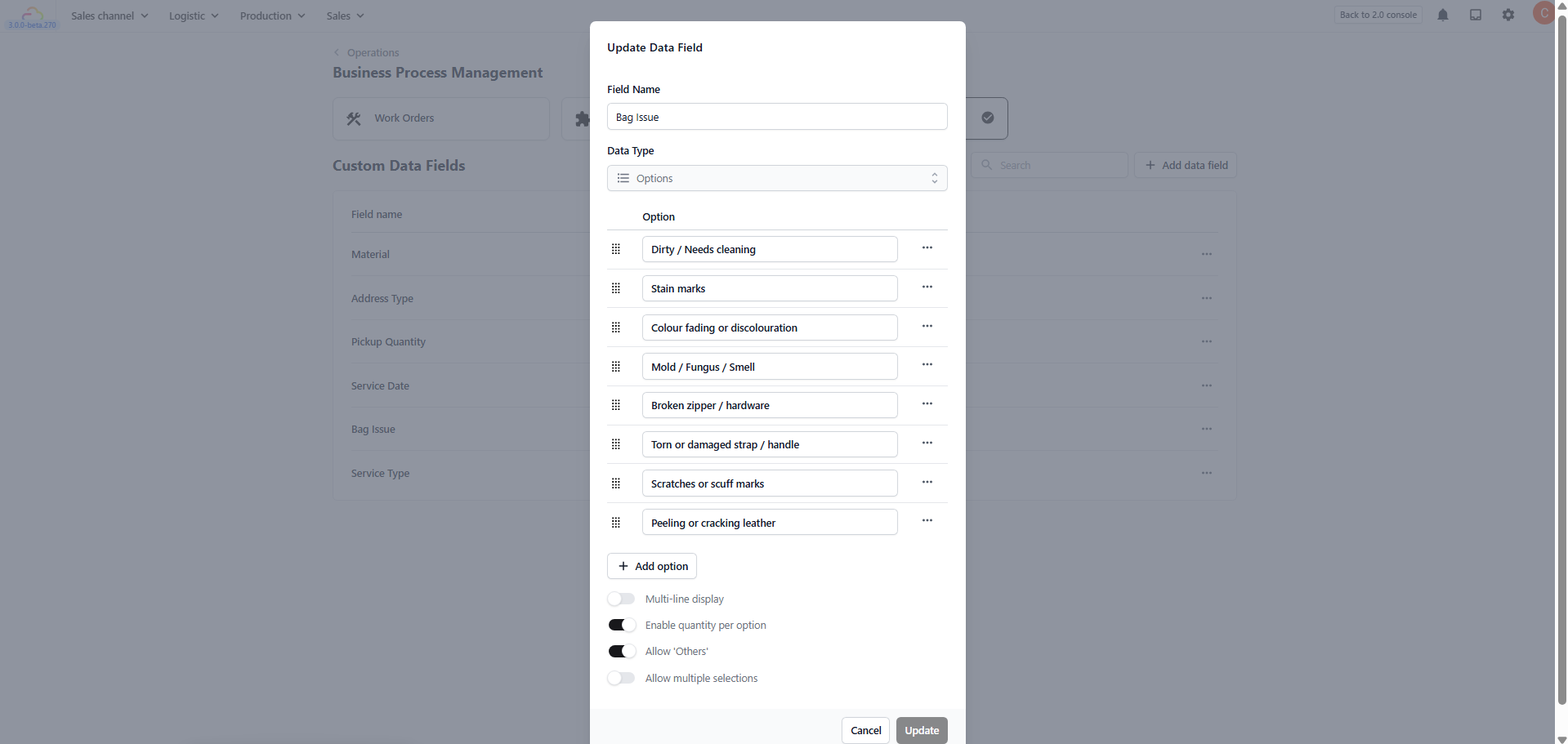Viewport: 1568px width, 744px height.
Task: Open row menu for Bag Issue field
Action: click(1207, 429)
